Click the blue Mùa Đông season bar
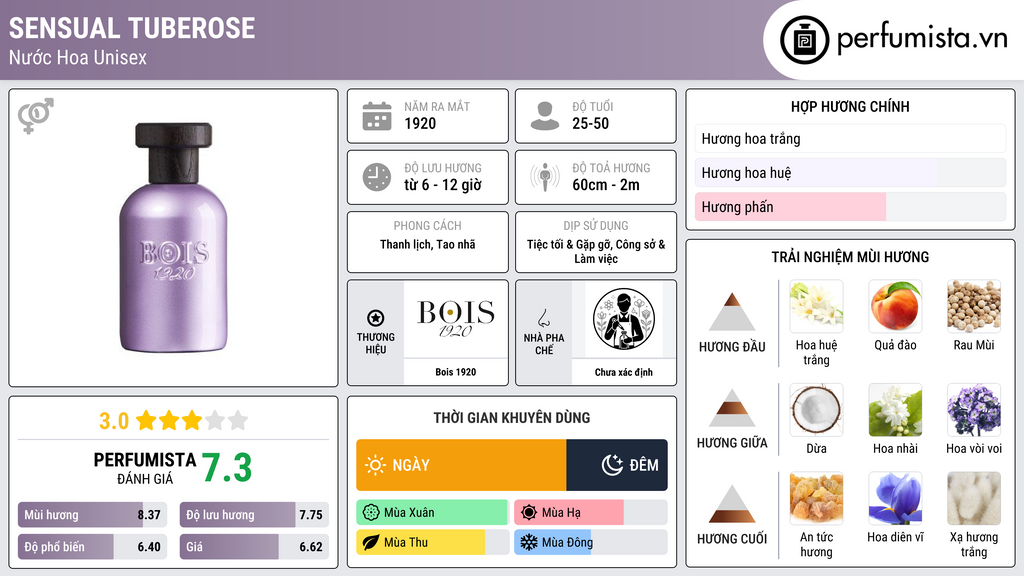Viewport: 1024px width, 576px height. 590,543
